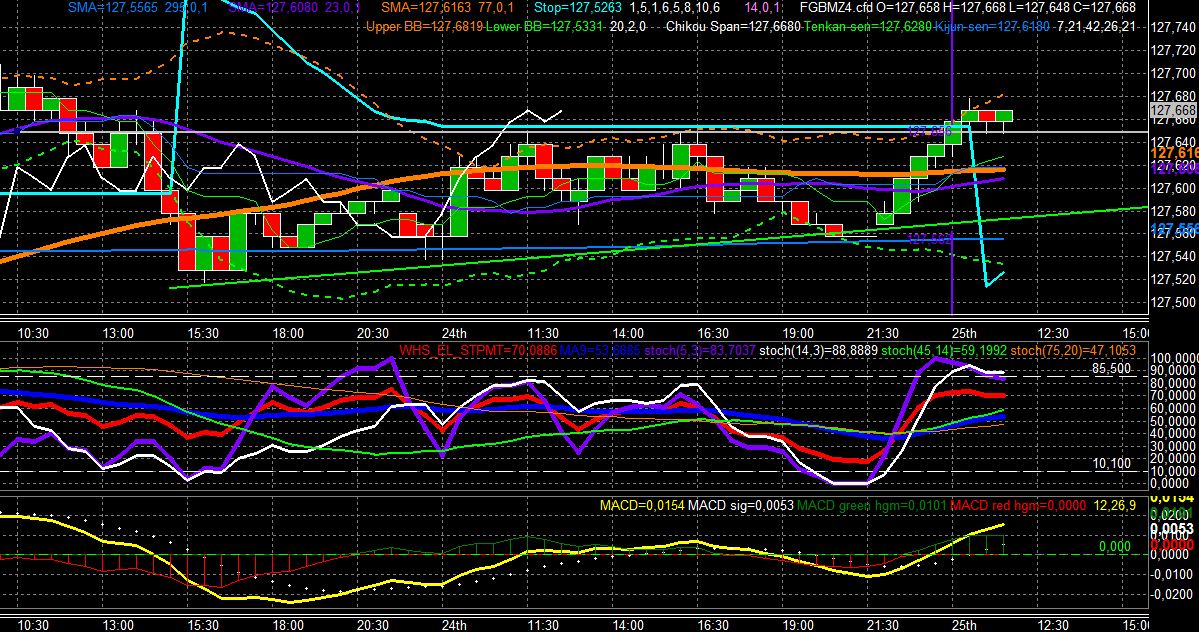1199x632 pixels.
Task: Click '24th' on the bottom time axis
Action: click(454, 625)
